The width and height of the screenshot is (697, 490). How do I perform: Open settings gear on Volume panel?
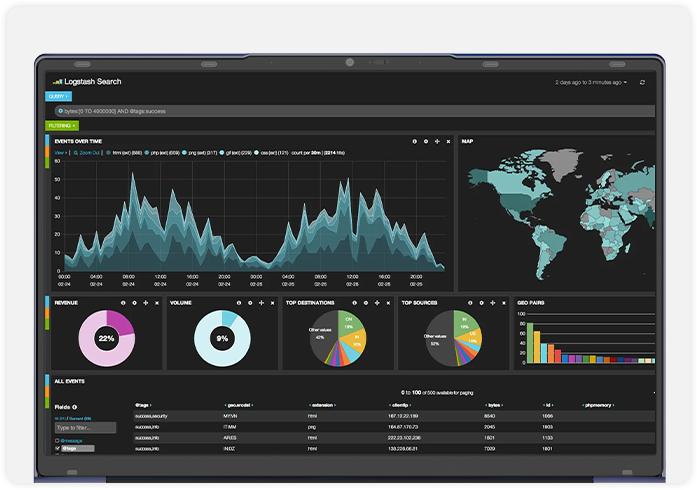click(250, 302)
